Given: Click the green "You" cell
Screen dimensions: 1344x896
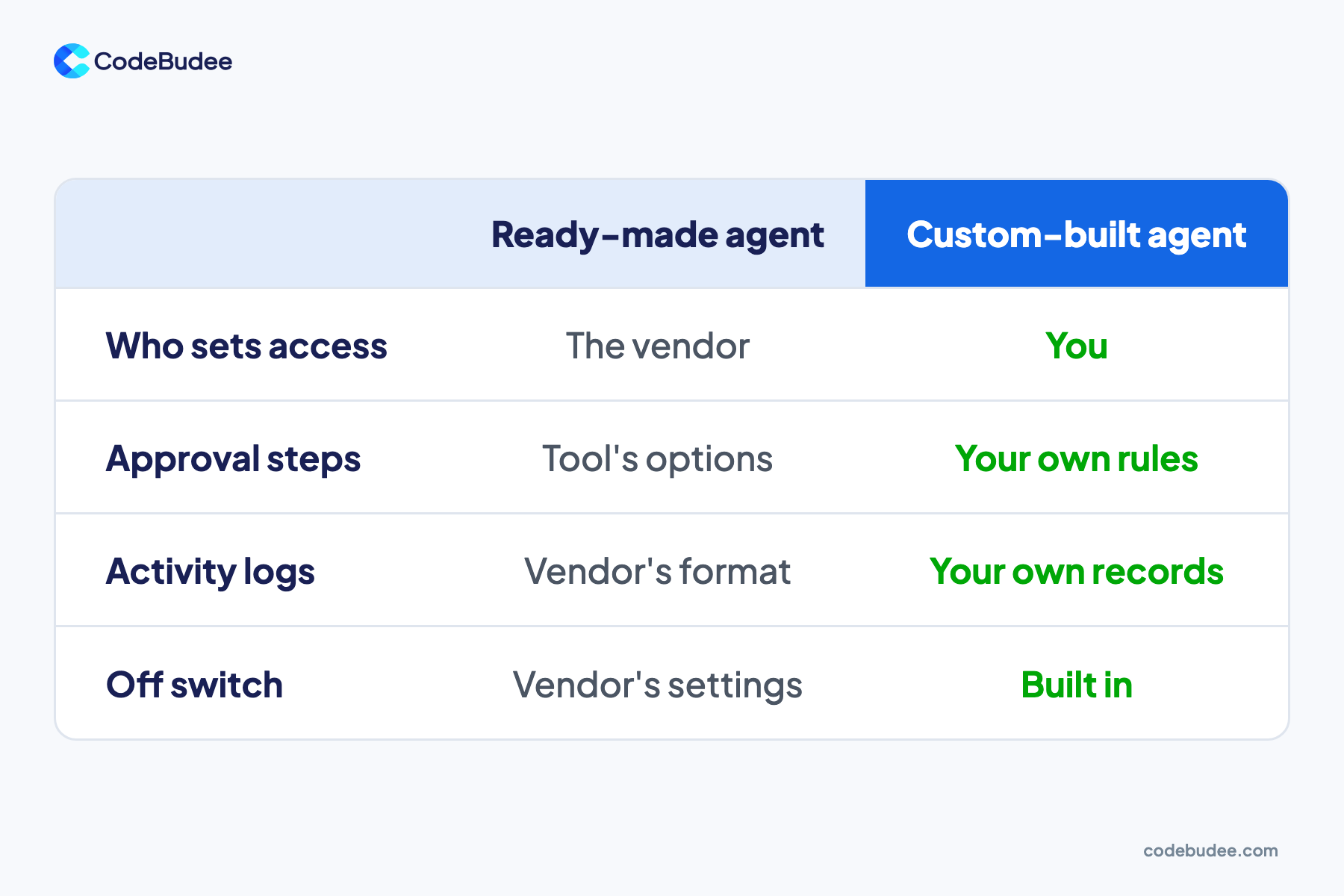Looking at the screenshot, I should pyautogui.click(x=1077, y=346).
